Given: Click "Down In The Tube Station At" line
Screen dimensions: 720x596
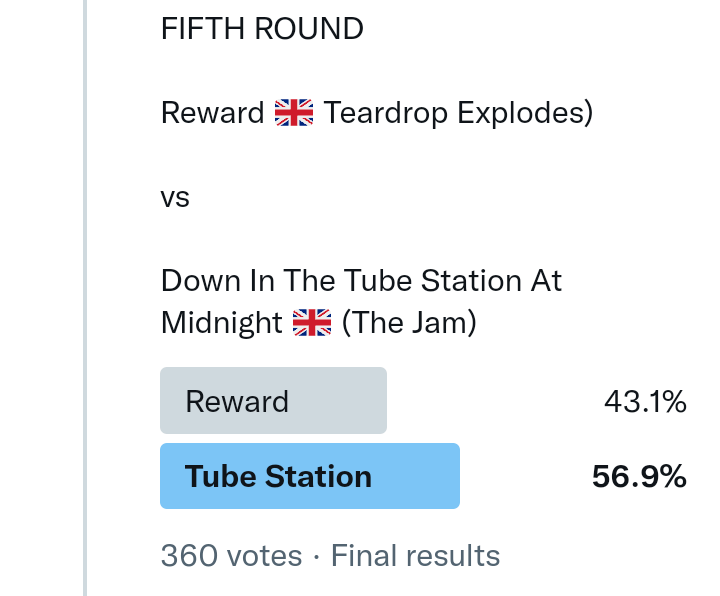Looking at the screenshot, I should click(x=361, y=280).
